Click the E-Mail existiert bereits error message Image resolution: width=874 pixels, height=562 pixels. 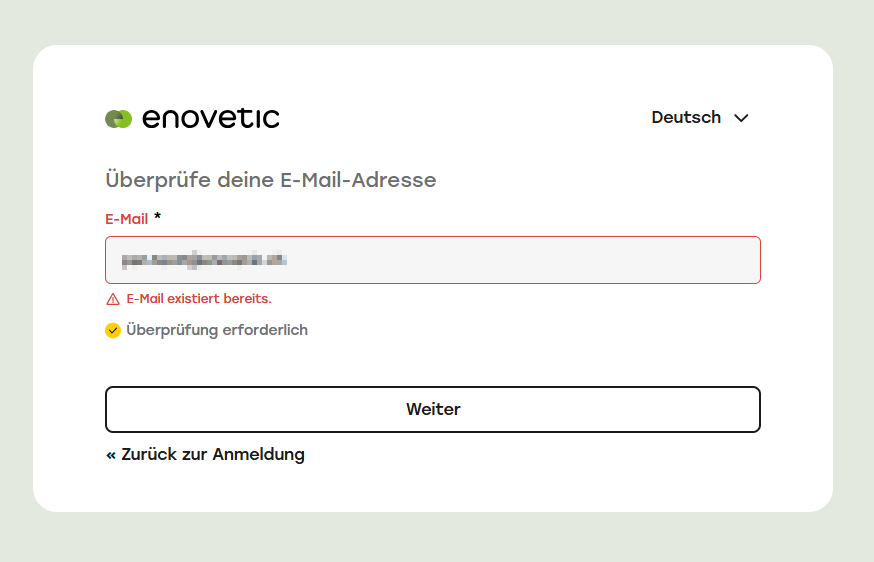(x=199, y=299)
